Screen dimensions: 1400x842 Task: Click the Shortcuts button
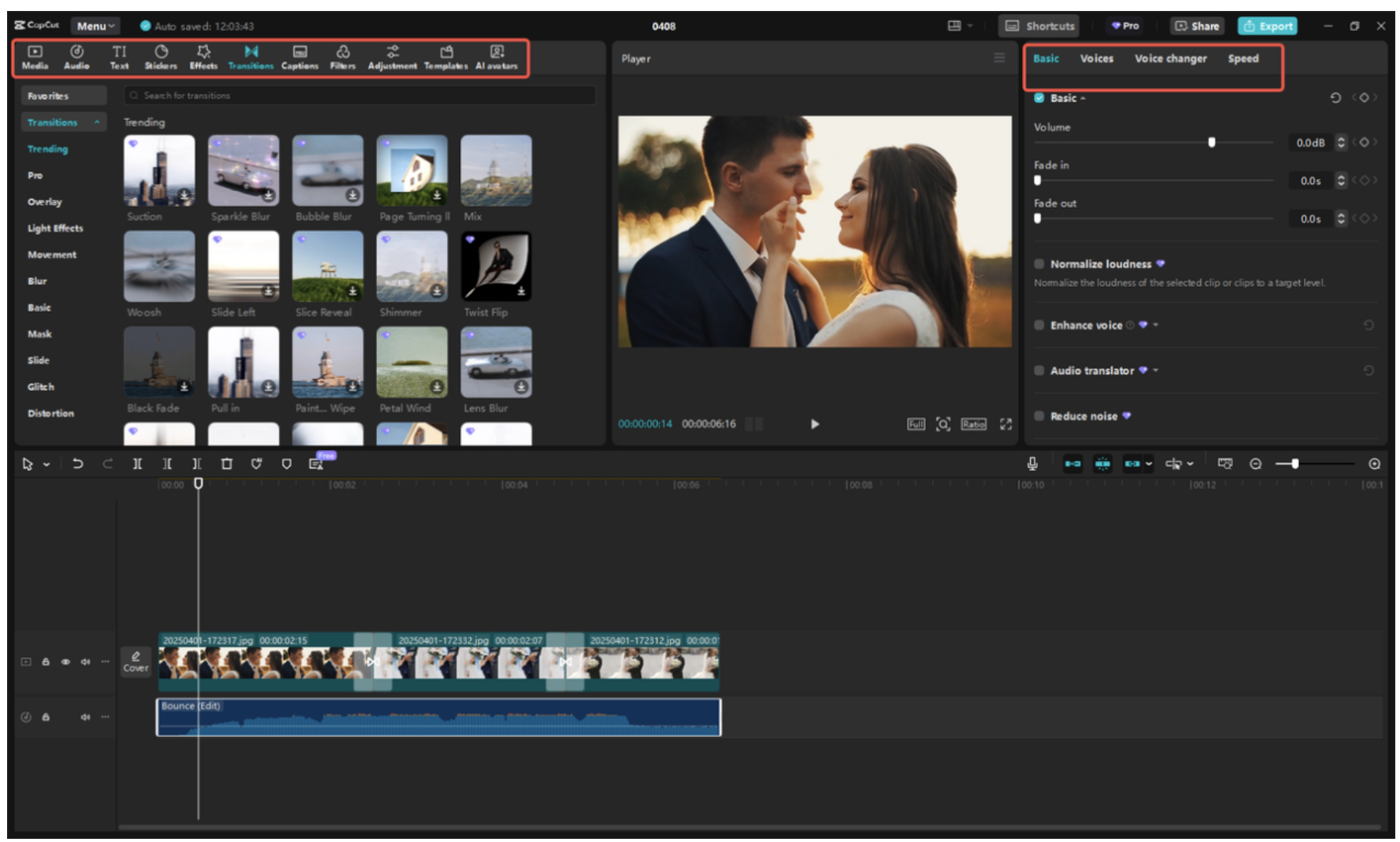coord(1039,26)
